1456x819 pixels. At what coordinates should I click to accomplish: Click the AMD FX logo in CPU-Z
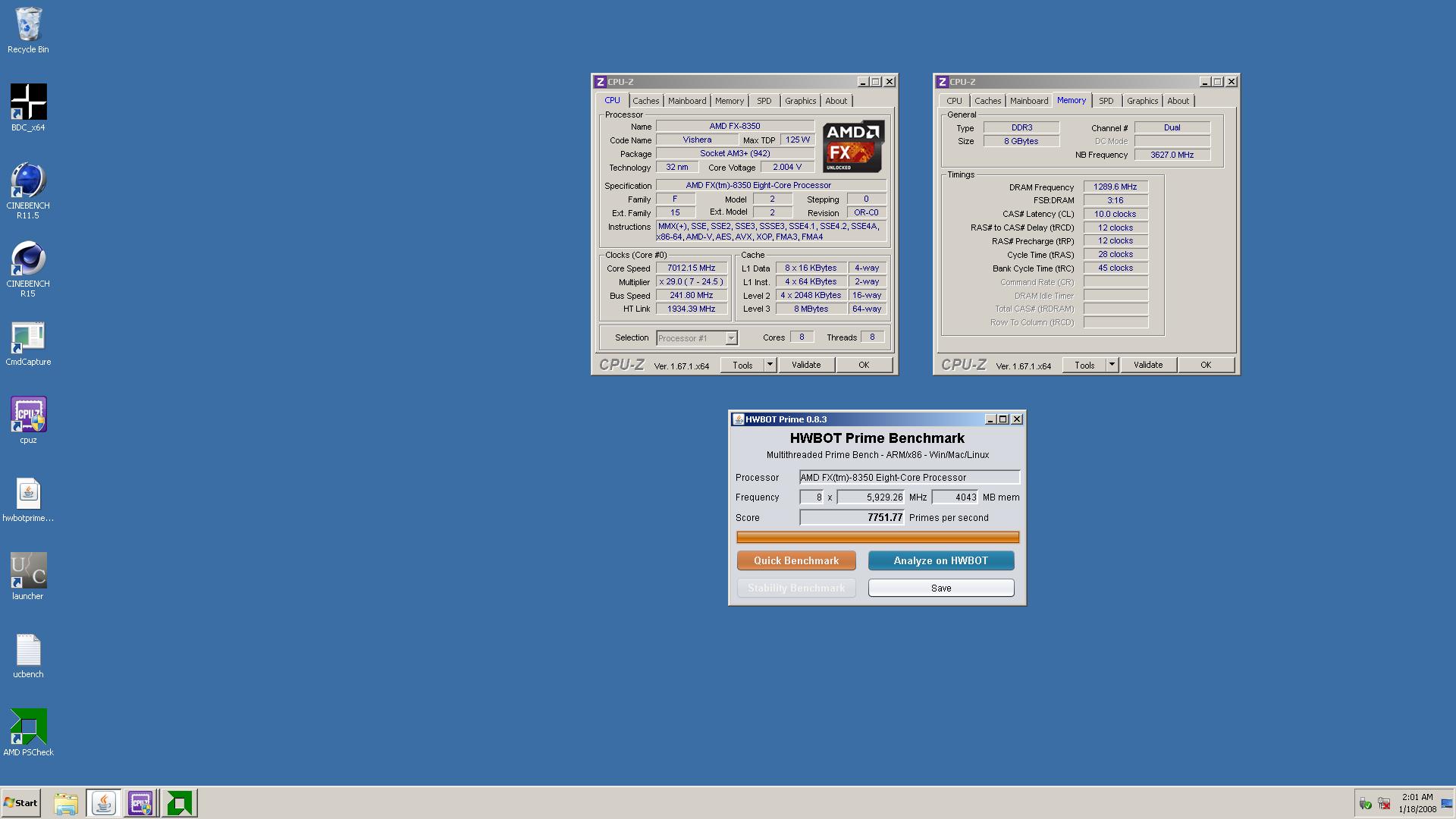coord(853,146)
